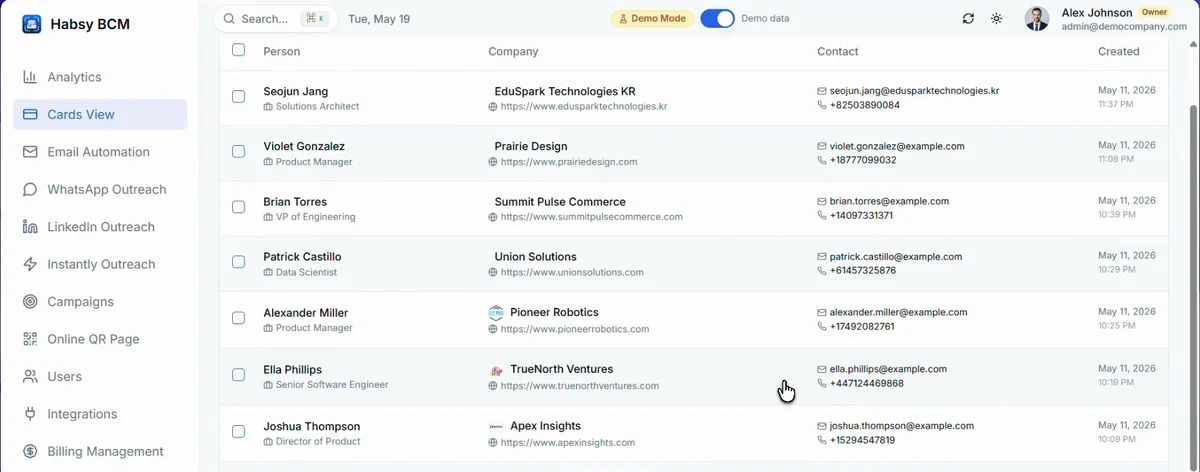The image size is (1200, 472).
Task: Click the Search input field
Action: coord(275,19)
